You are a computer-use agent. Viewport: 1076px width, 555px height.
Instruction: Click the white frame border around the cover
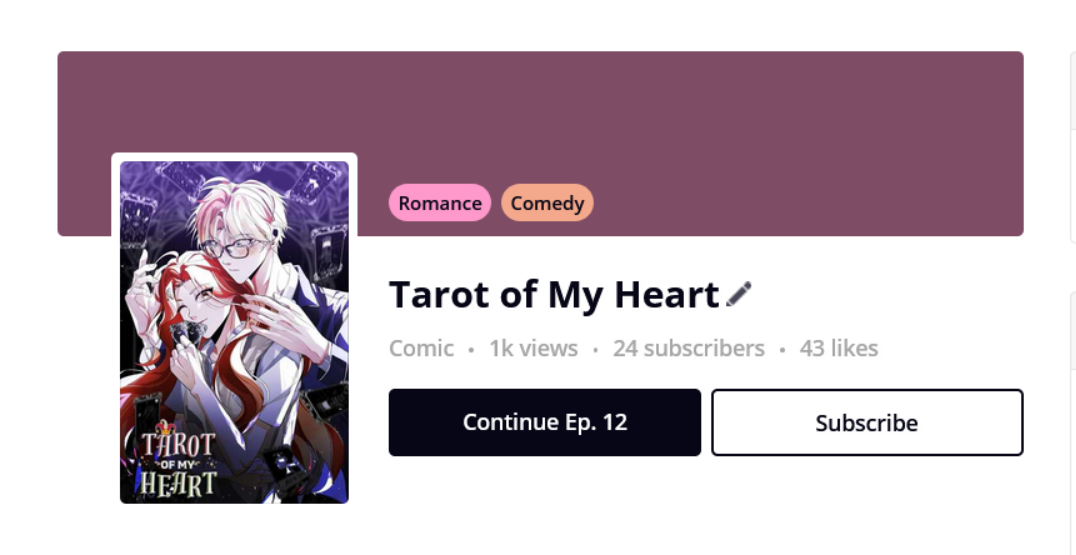234,157
